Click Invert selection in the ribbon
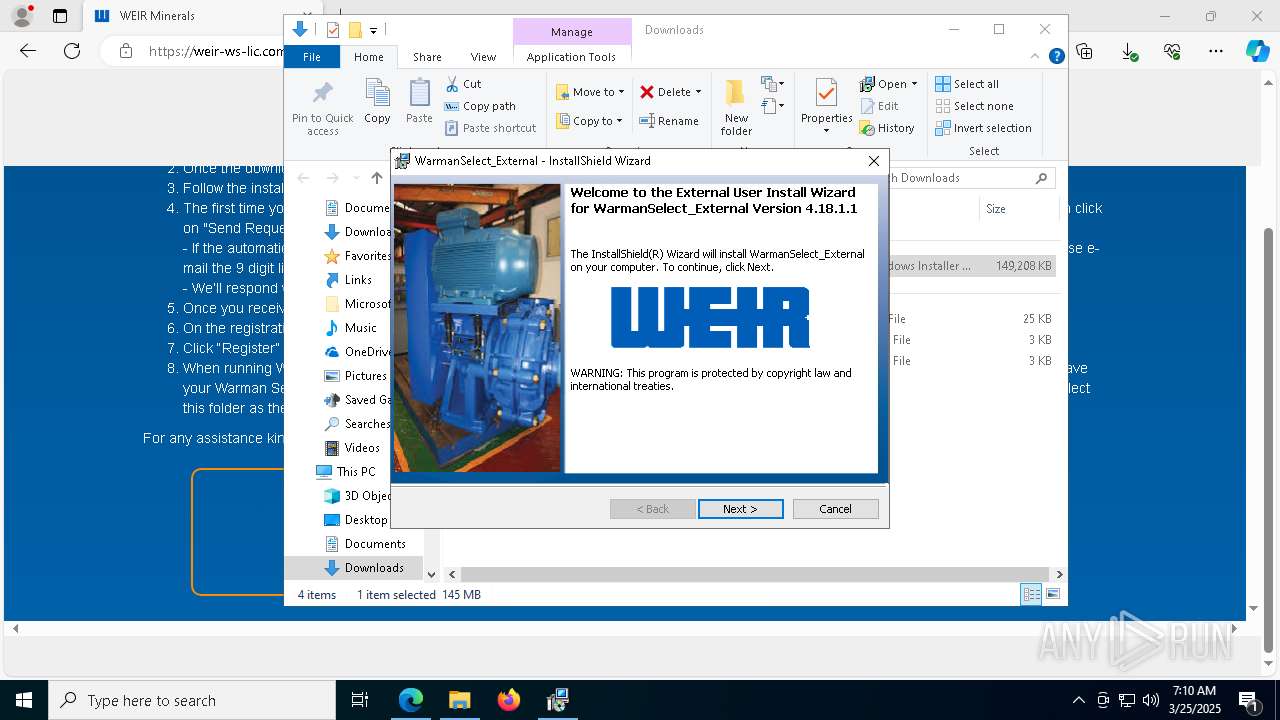1280x720 pixels. pyautogui.click(x=983, y=128)
